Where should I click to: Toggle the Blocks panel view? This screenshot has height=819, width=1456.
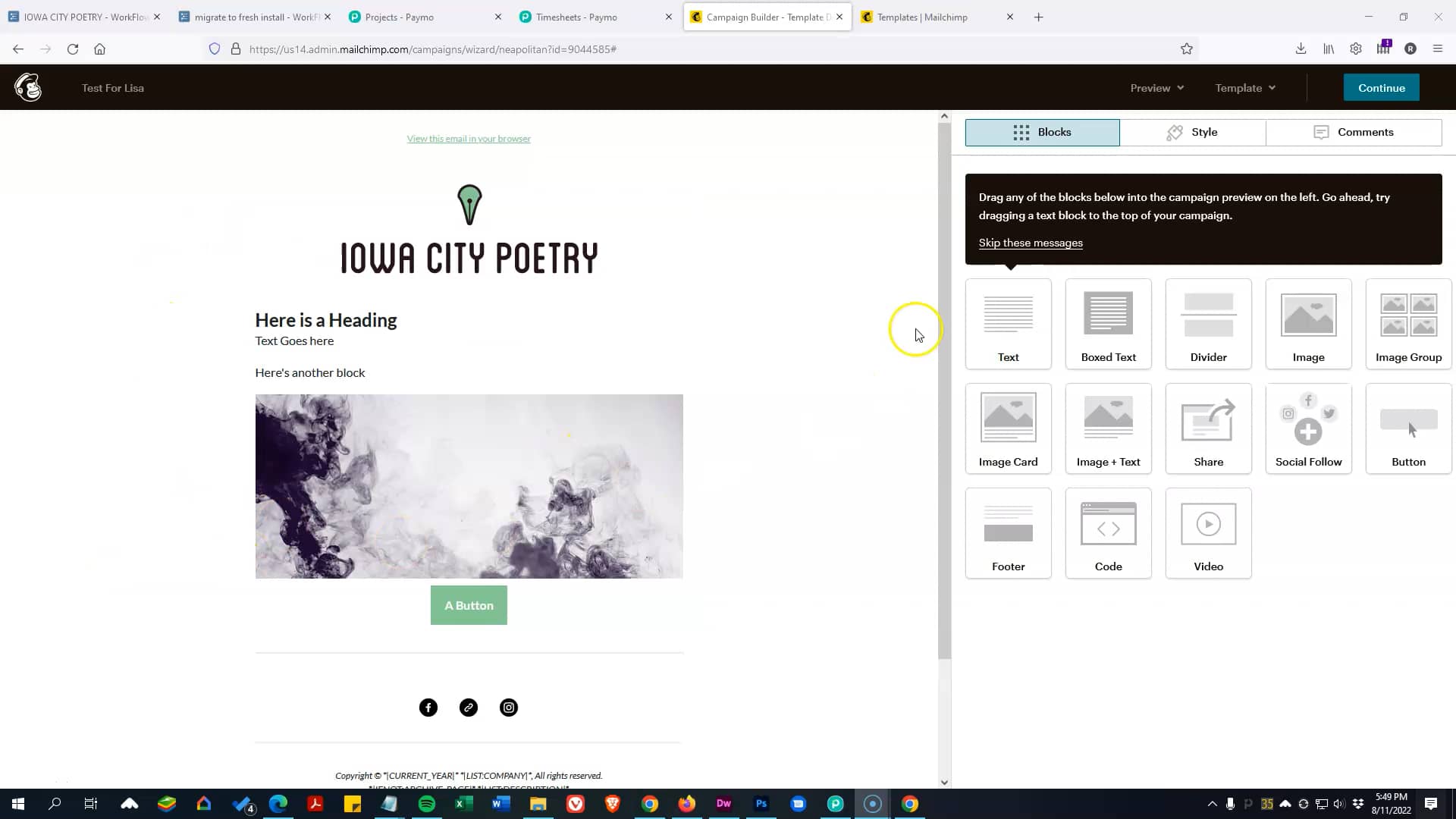pyautogui.click(x=1042, y=132)
